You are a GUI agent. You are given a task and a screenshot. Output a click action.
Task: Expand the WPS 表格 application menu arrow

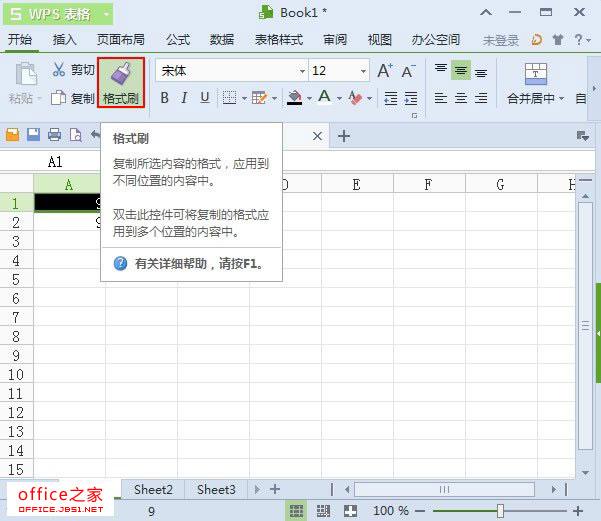coord(106,14)
